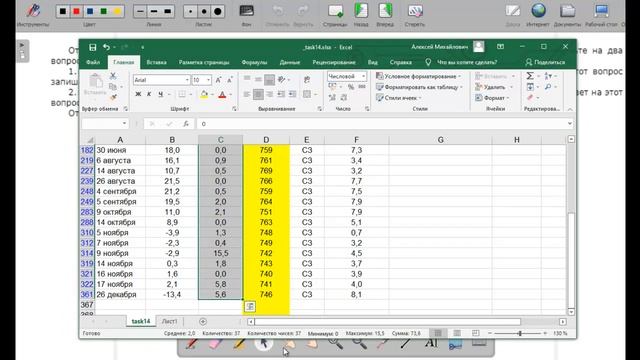Switch to the Вид ribbon tab
Screen dimensions: 640x360
pos(373,62)
